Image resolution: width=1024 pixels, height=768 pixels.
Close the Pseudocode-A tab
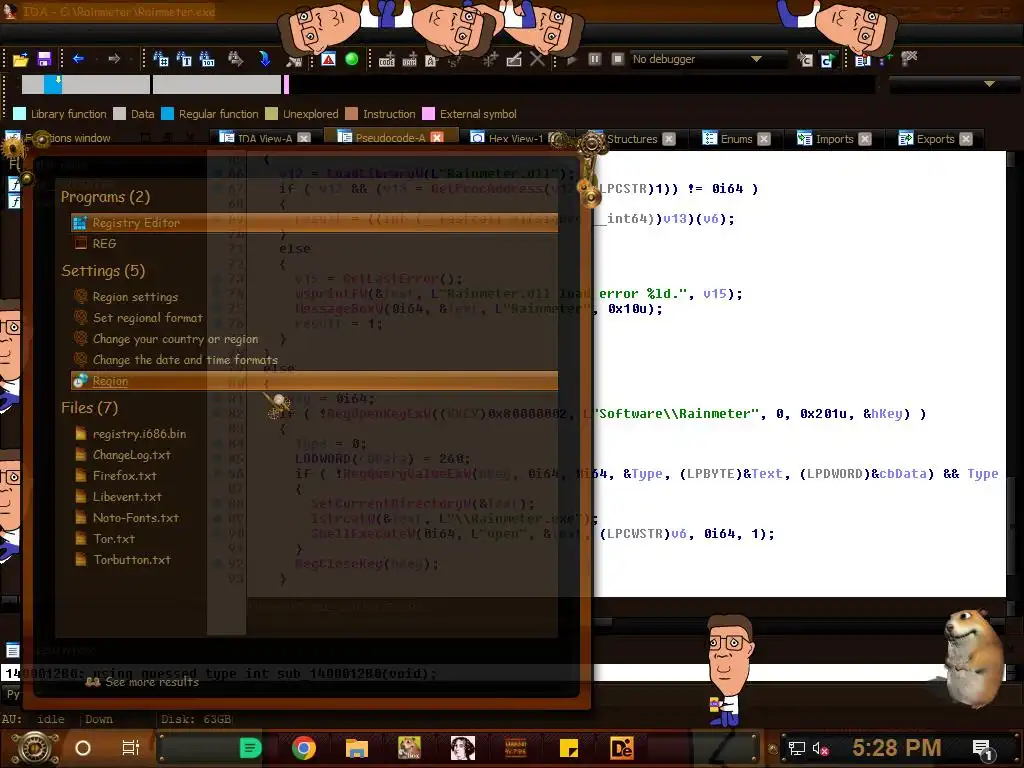tap(437, 137)
